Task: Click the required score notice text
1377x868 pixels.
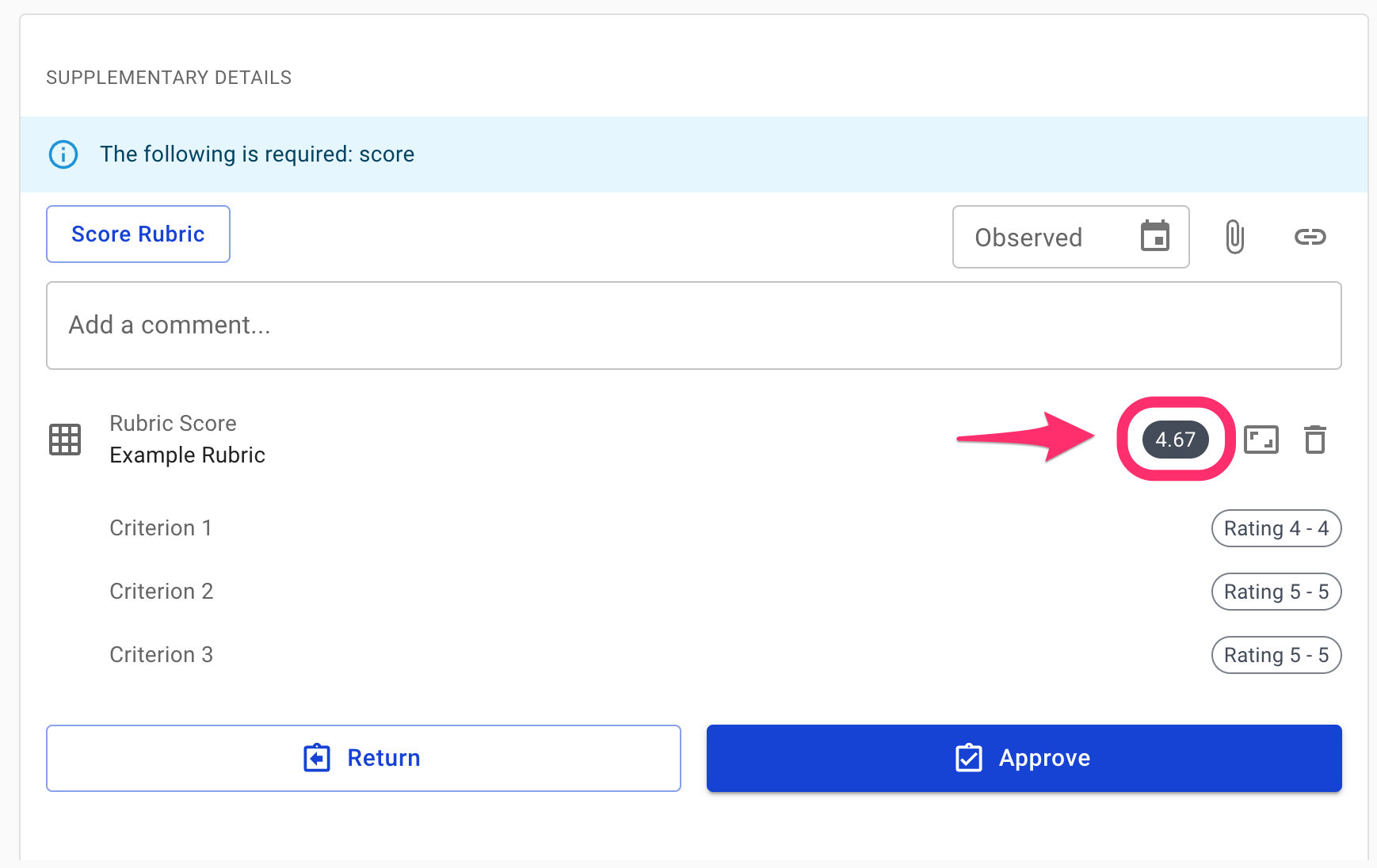Action: point(257,154)
